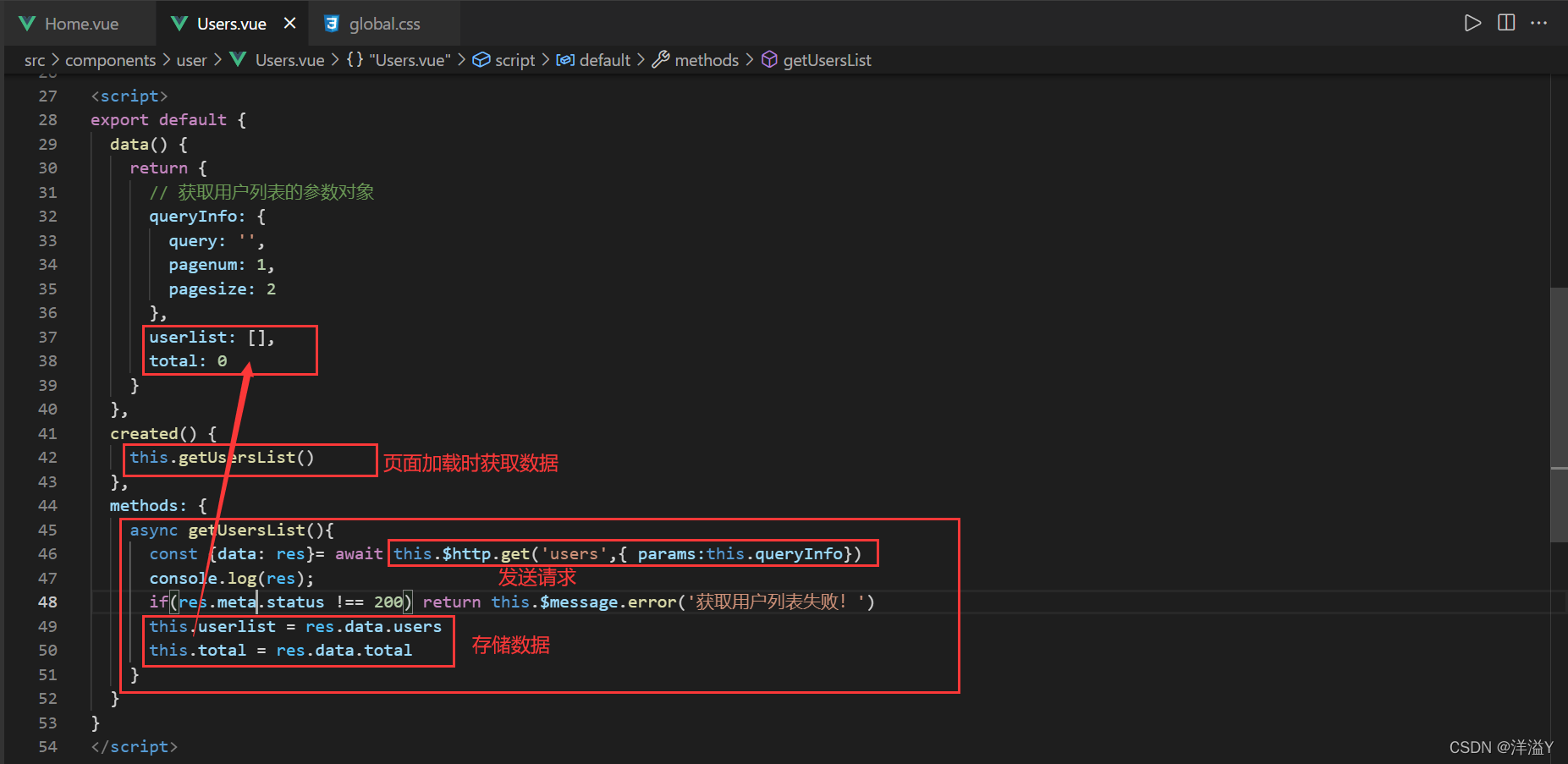Open the script breadcrumb

[514, 60]
